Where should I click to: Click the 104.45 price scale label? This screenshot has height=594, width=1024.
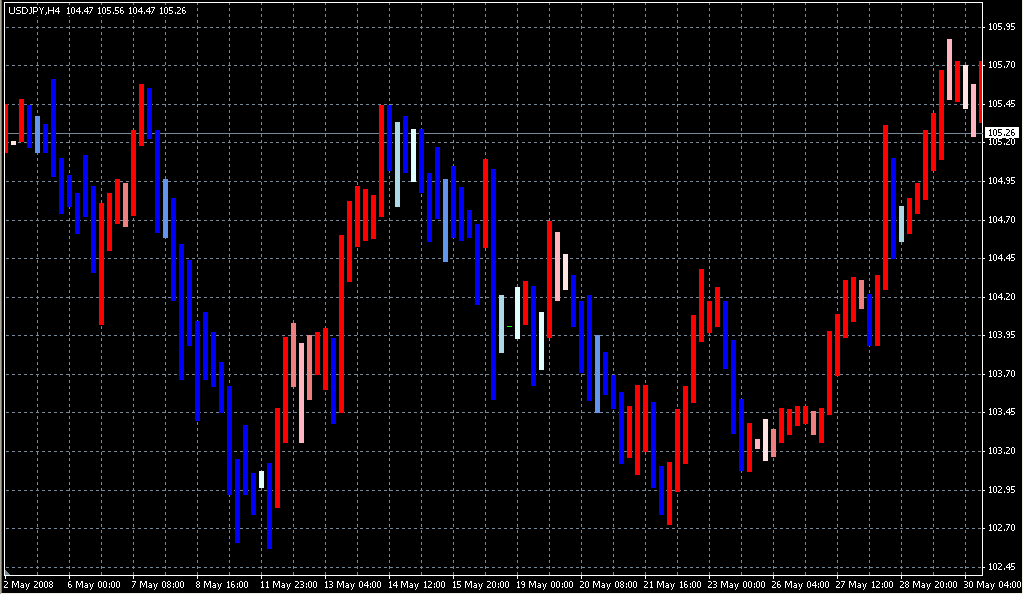click(x=1002, y=258)
